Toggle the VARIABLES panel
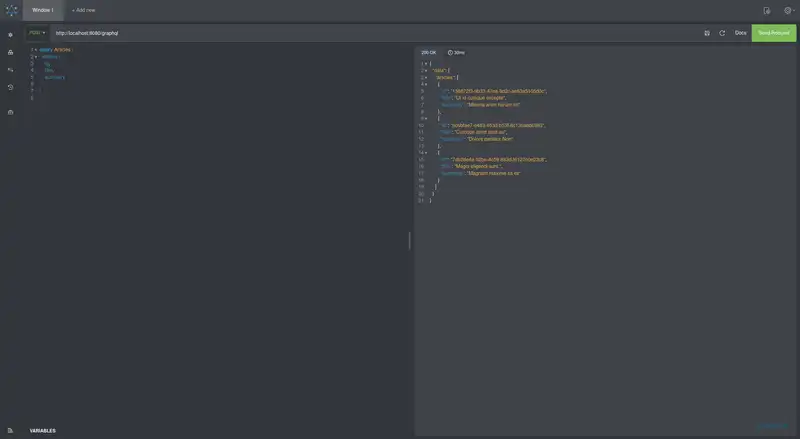 click(43, 431)
